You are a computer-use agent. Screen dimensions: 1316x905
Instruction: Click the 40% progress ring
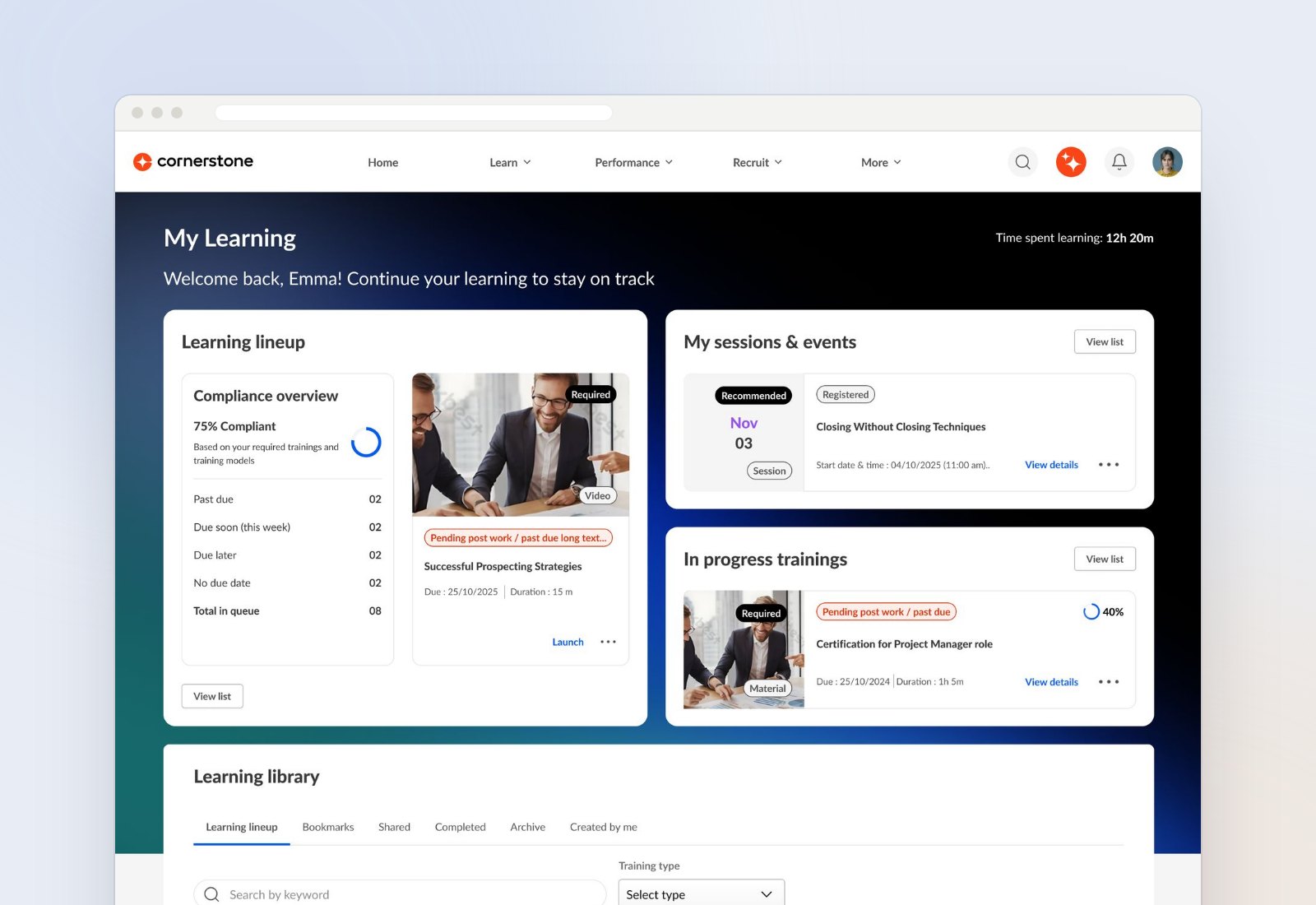[x=1091, y=611]
